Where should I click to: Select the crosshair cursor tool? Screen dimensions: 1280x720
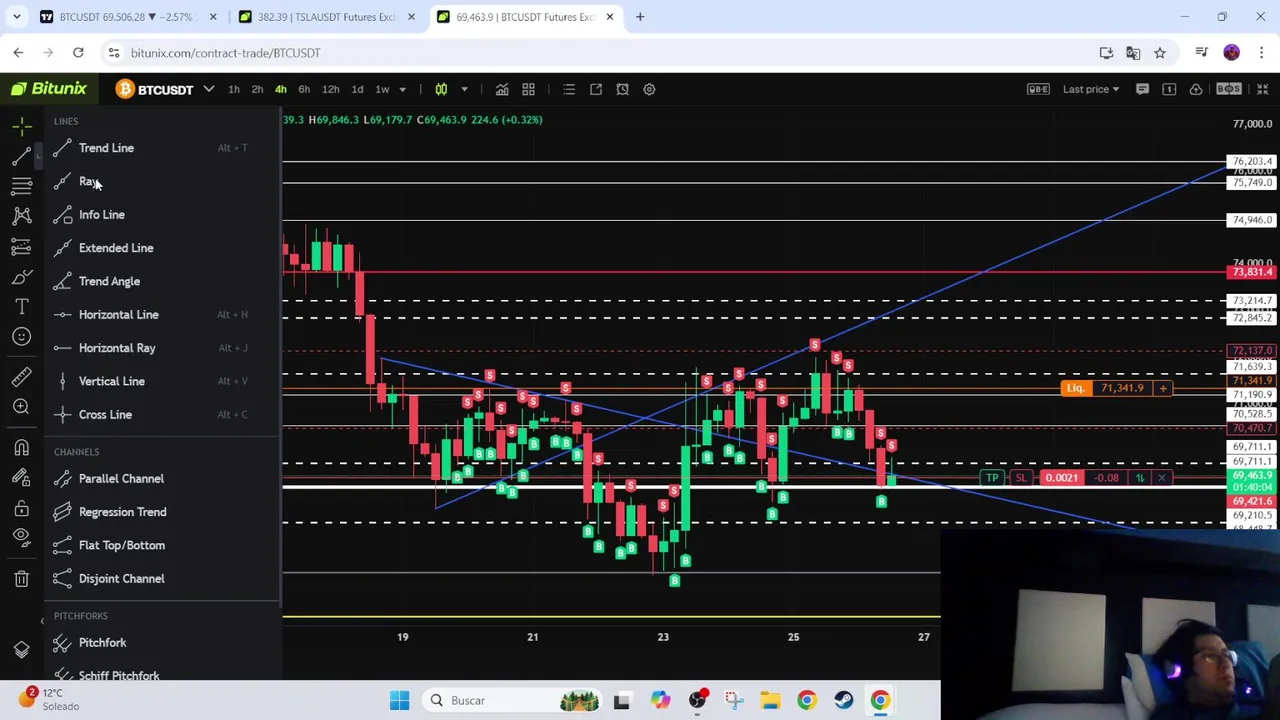point(22,126)
